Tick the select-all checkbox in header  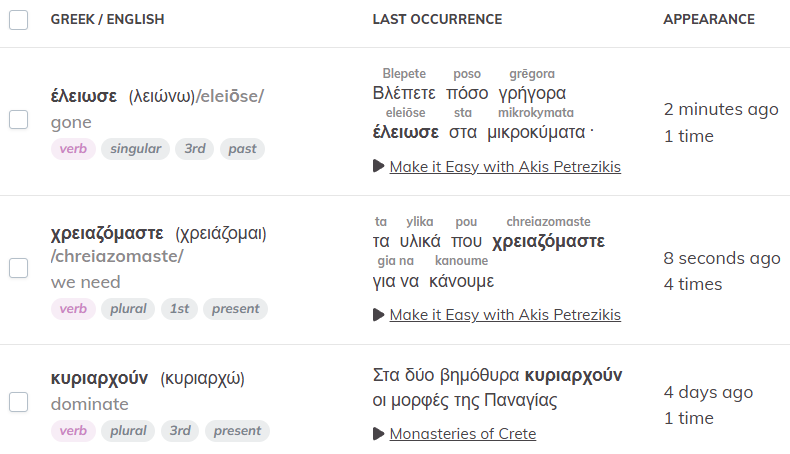click(x=19, y=20)
